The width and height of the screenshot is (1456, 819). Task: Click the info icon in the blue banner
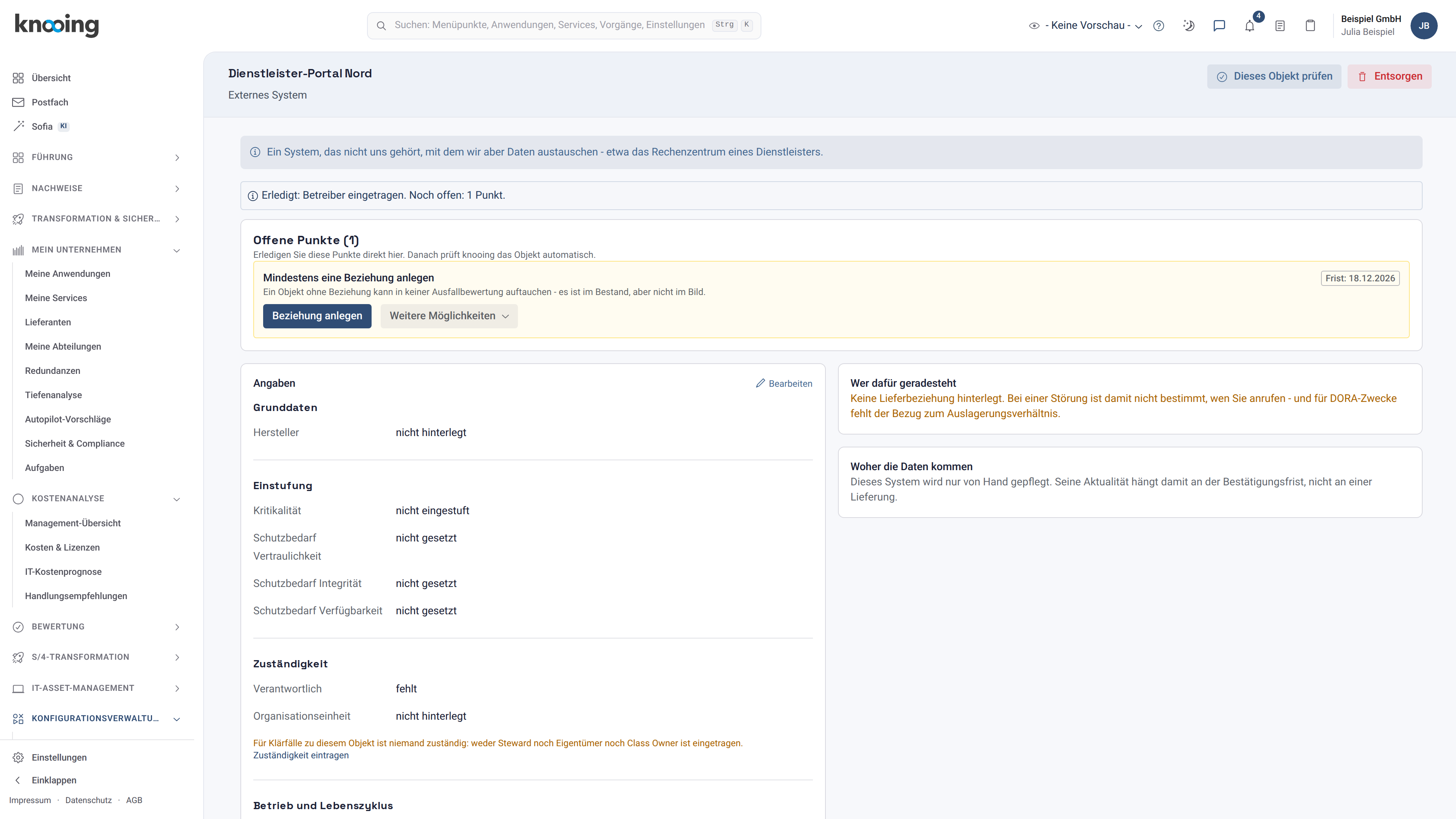[x=255, y=152]
